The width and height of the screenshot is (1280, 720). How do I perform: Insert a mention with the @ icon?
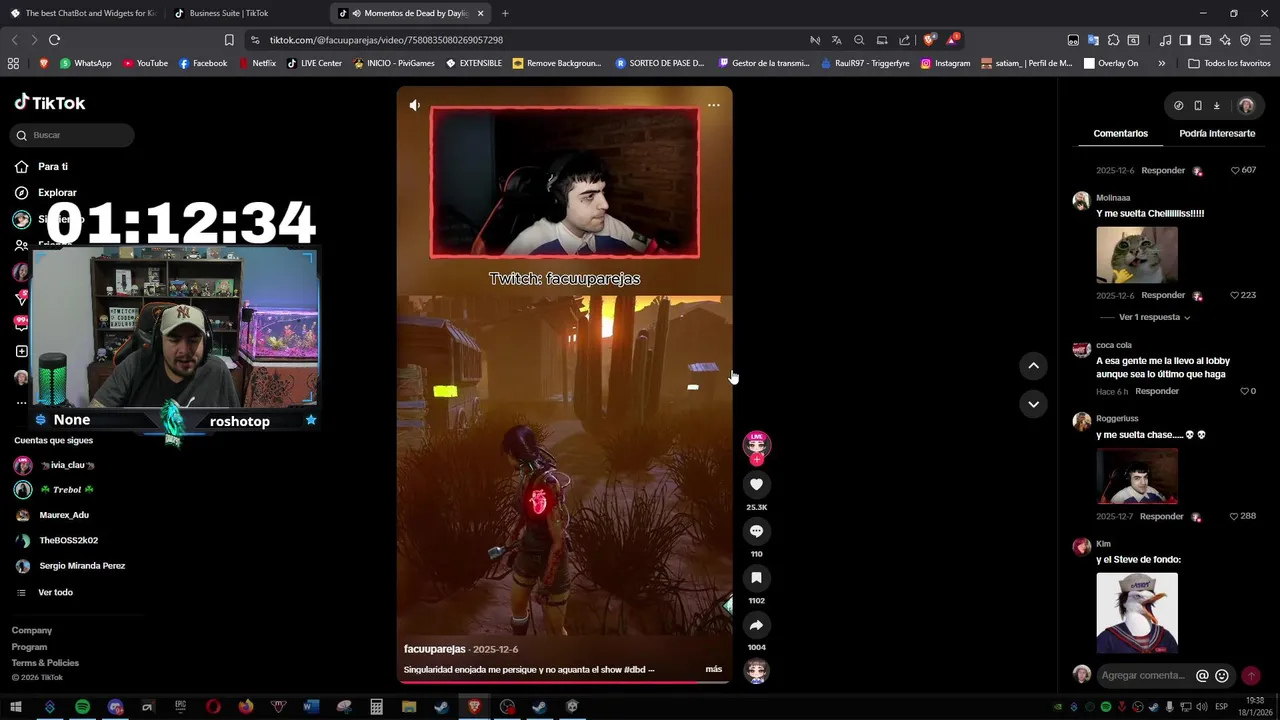[x=1202, y=675]
